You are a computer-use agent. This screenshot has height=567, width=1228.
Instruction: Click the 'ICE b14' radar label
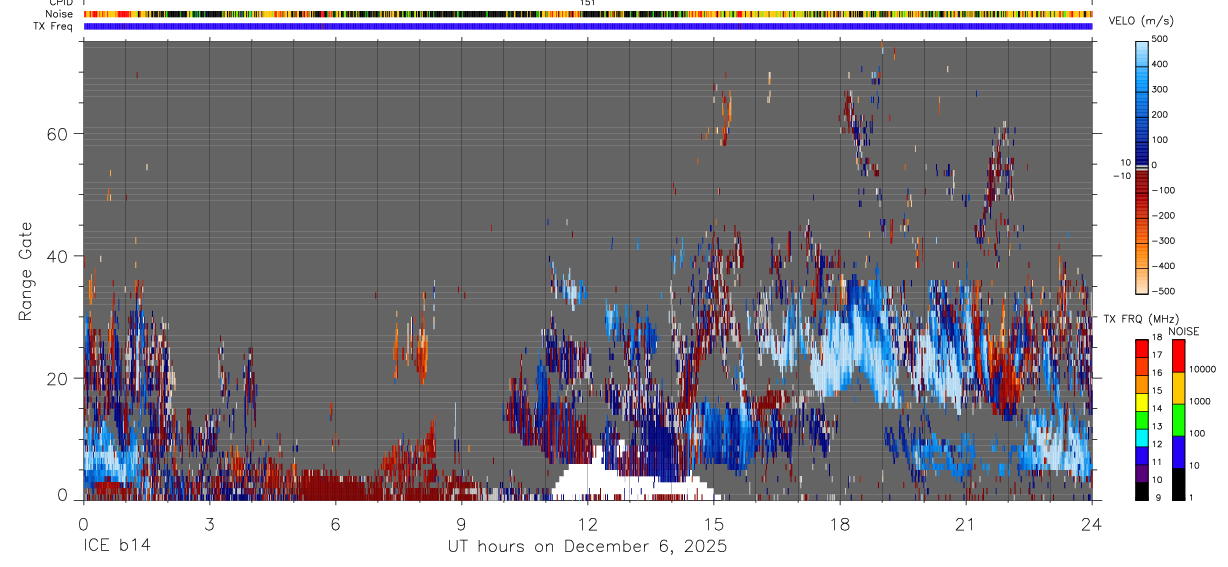point(116,547)
